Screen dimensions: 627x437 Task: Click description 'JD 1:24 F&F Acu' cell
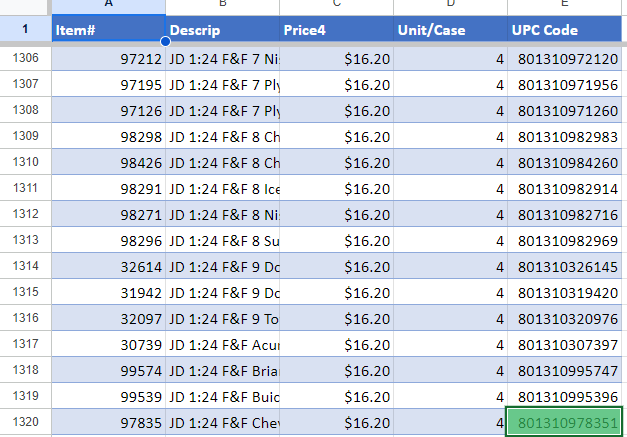tap(222, 345)
